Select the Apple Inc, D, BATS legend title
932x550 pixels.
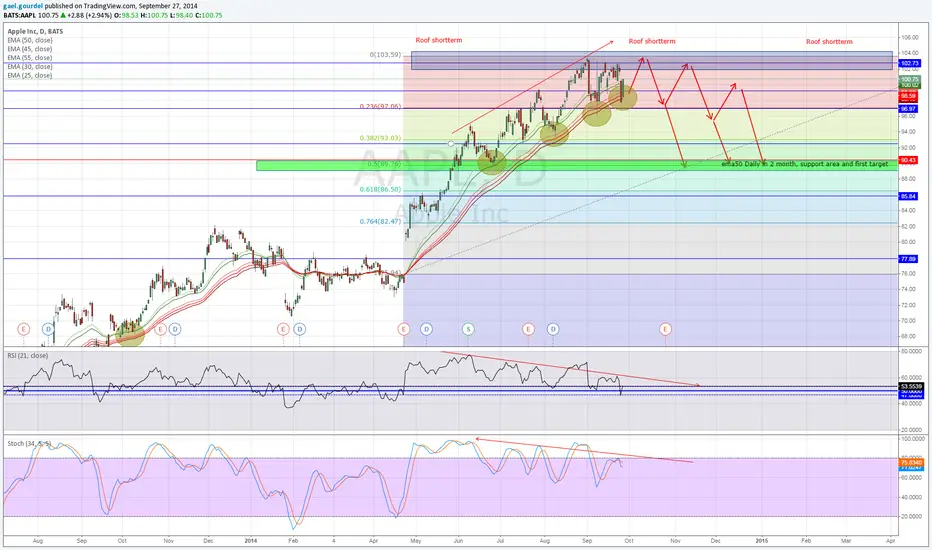point(35,32)
